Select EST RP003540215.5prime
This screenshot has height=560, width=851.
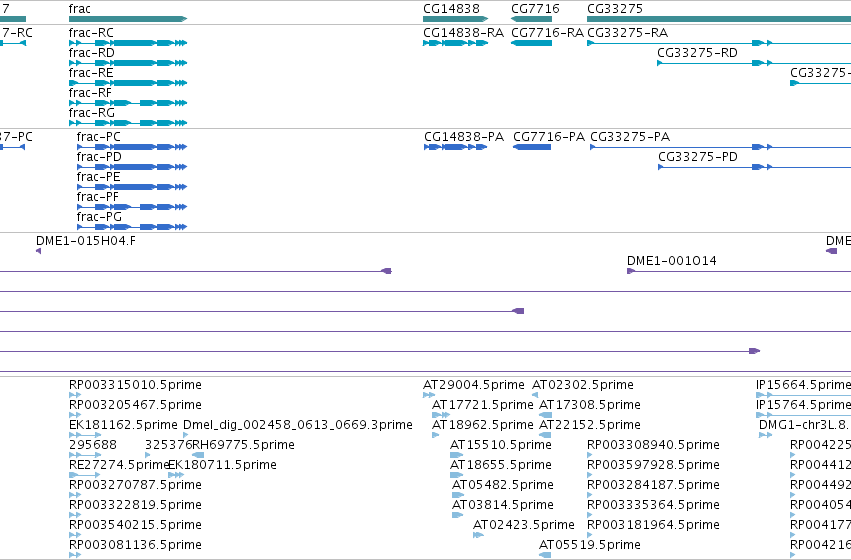(x=75, y=536)
